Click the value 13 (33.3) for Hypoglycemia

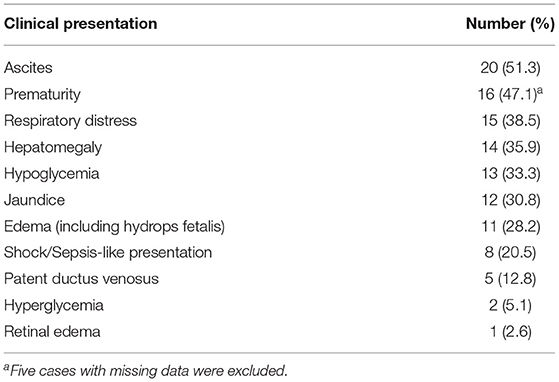tap(510, 174)
